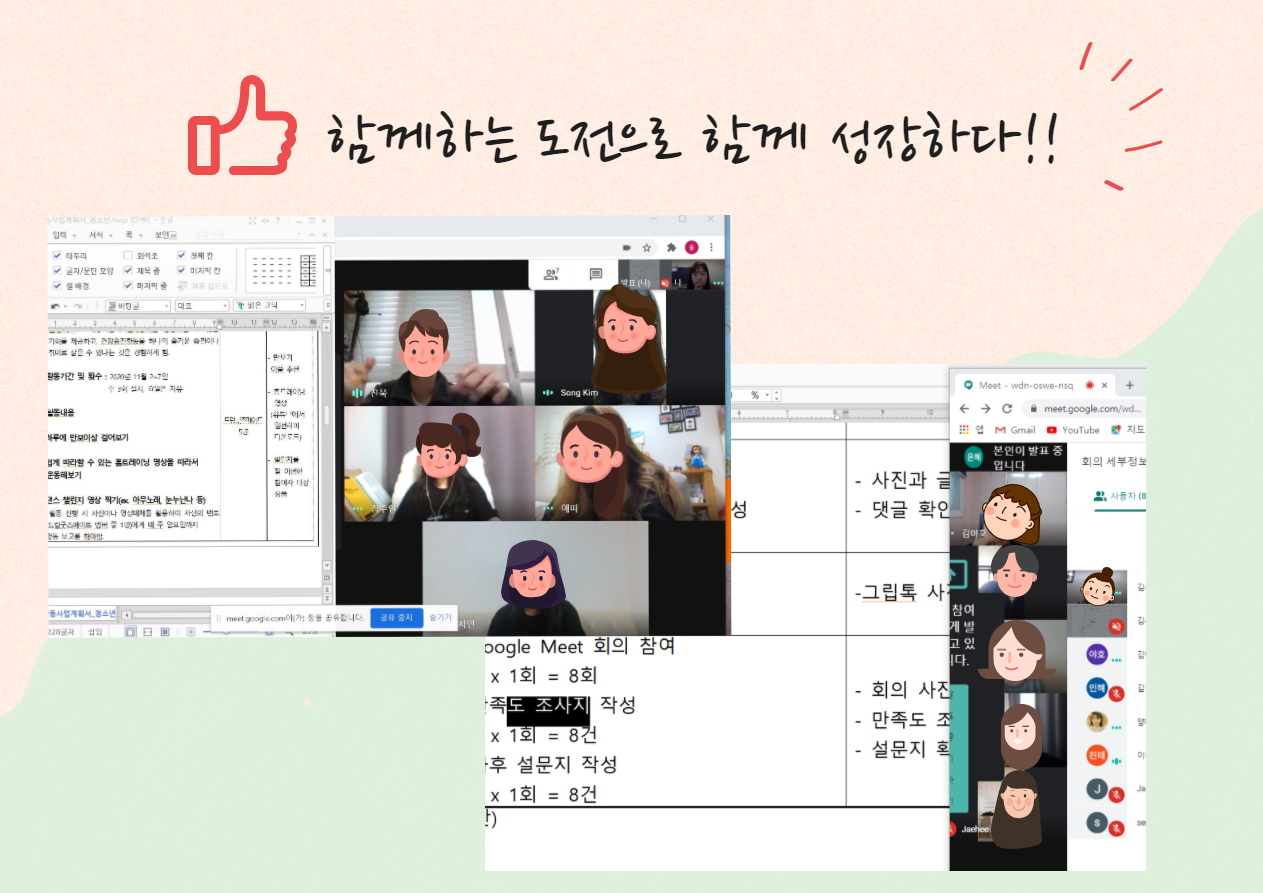Toggle the 첫째 칸 checkbox
This screenshot has width=1263, height=893.
182,256
